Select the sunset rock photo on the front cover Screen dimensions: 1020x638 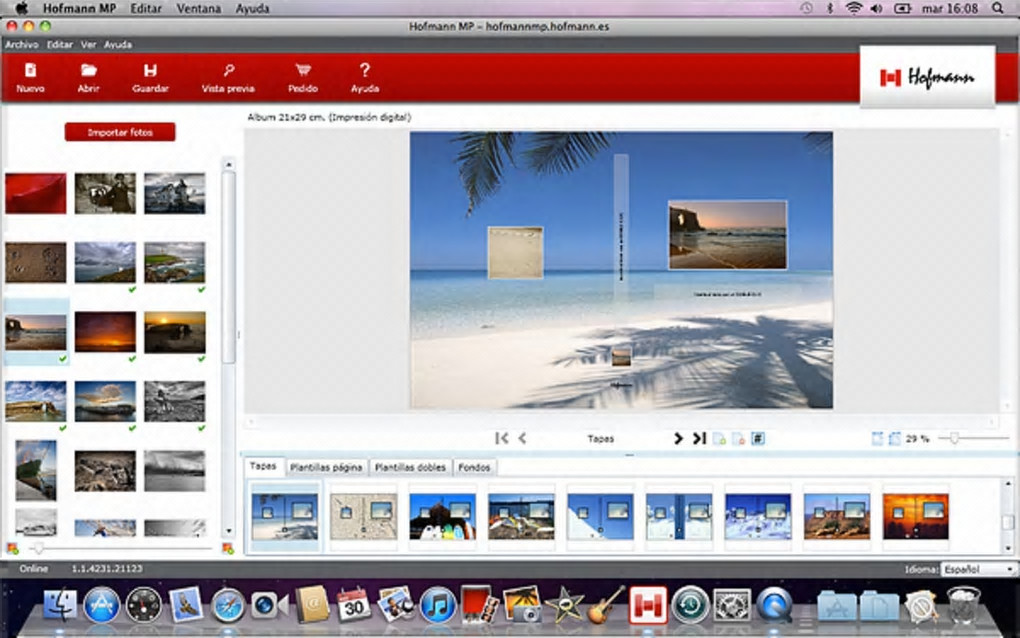727,235
